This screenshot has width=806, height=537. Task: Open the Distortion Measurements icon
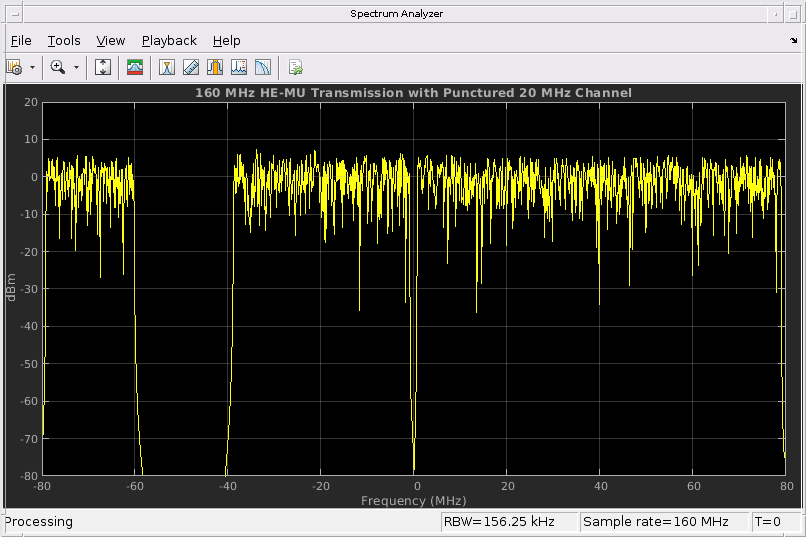[239, 67]
